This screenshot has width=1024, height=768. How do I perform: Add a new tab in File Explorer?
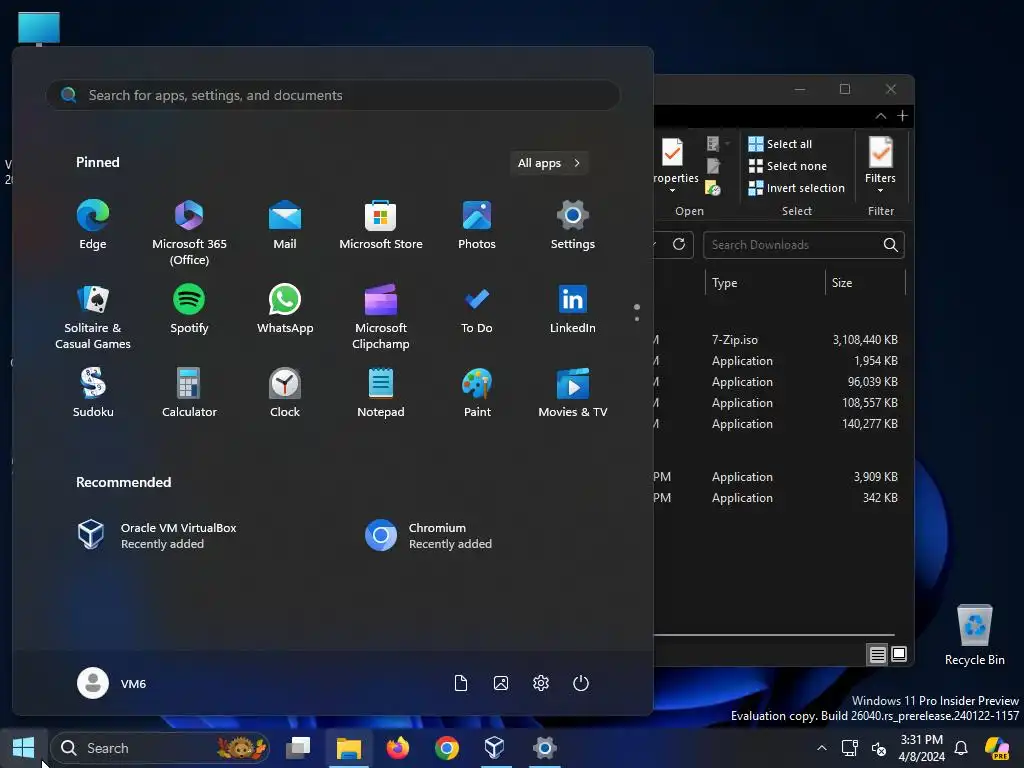point(903,116)
